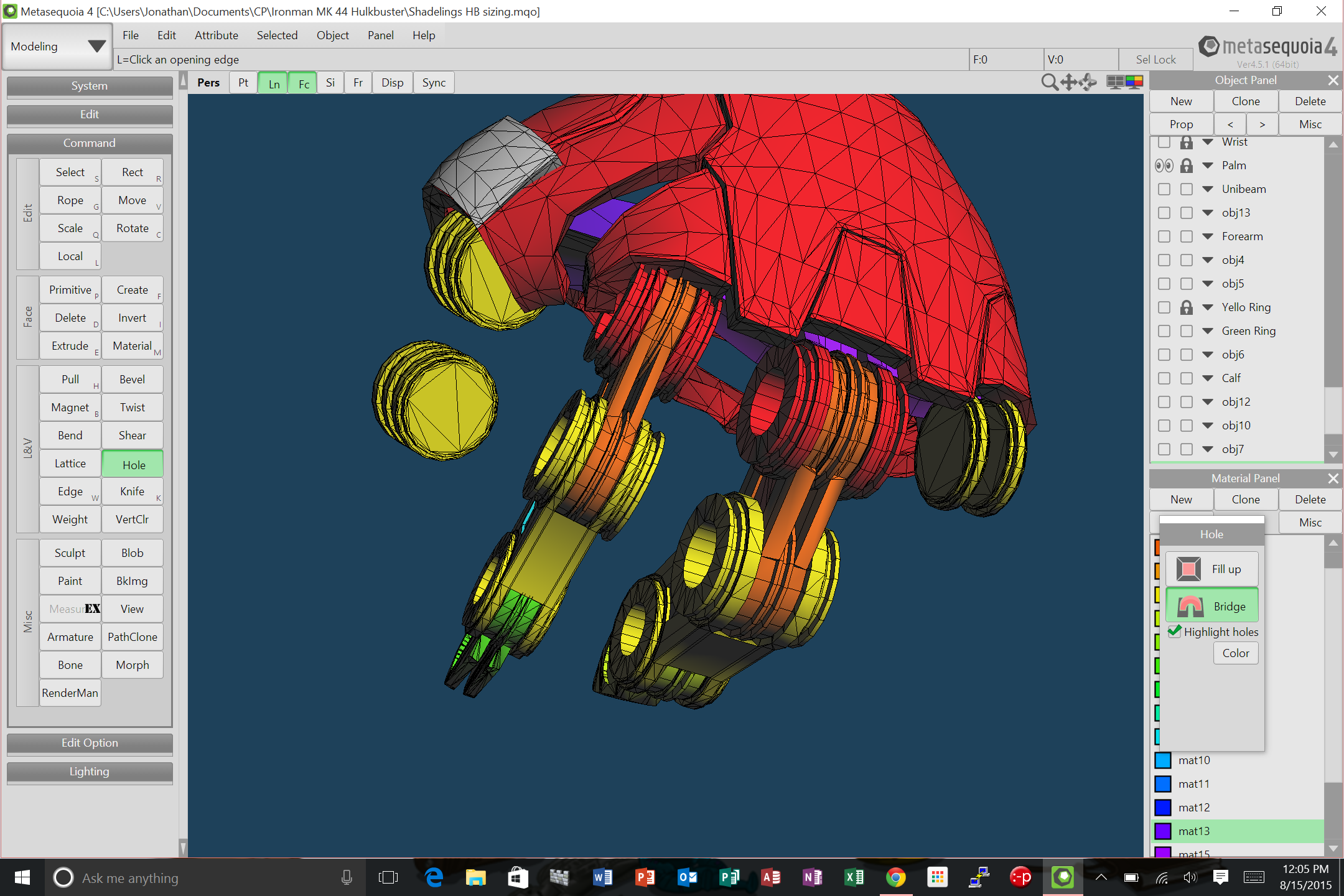Toggle lock checkbox of obj13
Viewport: 1344px width, 896px height.
click(1186, 213)
